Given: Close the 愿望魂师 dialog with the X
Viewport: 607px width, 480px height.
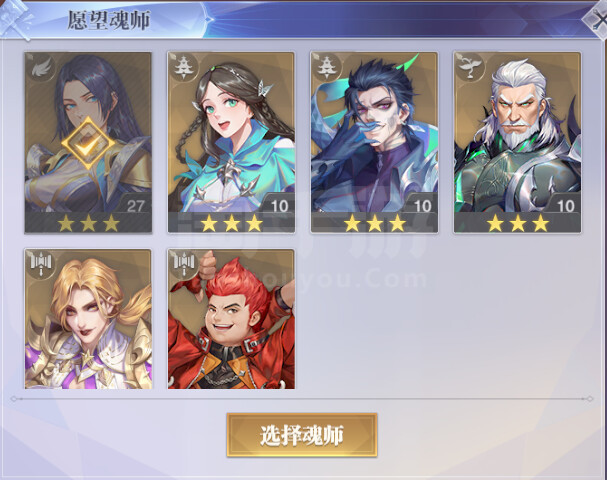Looking at the screenshot, I should coord(598,21).
